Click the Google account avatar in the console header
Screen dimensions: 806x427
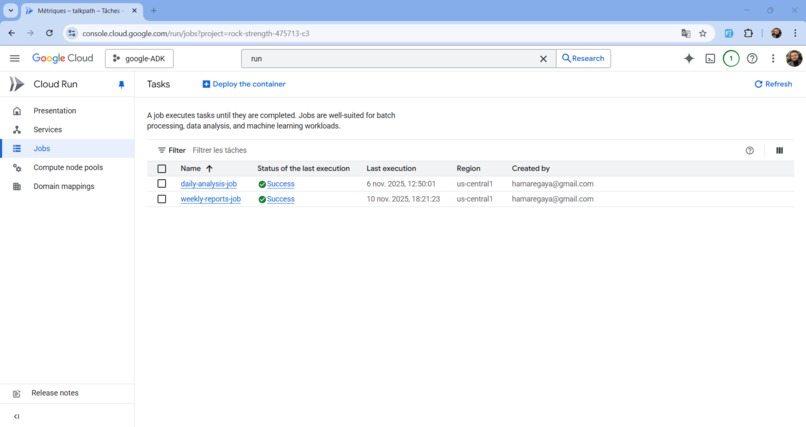pos(794,59)
